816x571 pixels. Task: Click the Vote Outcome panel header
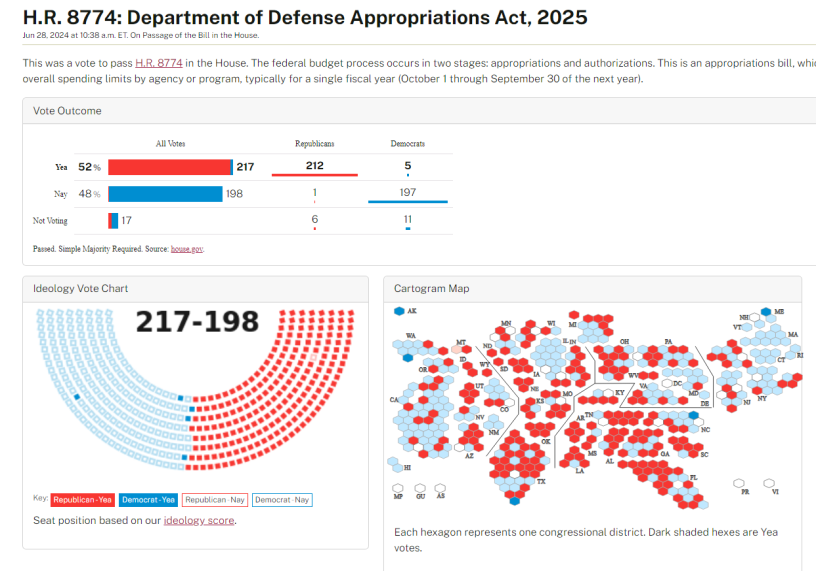419,111
